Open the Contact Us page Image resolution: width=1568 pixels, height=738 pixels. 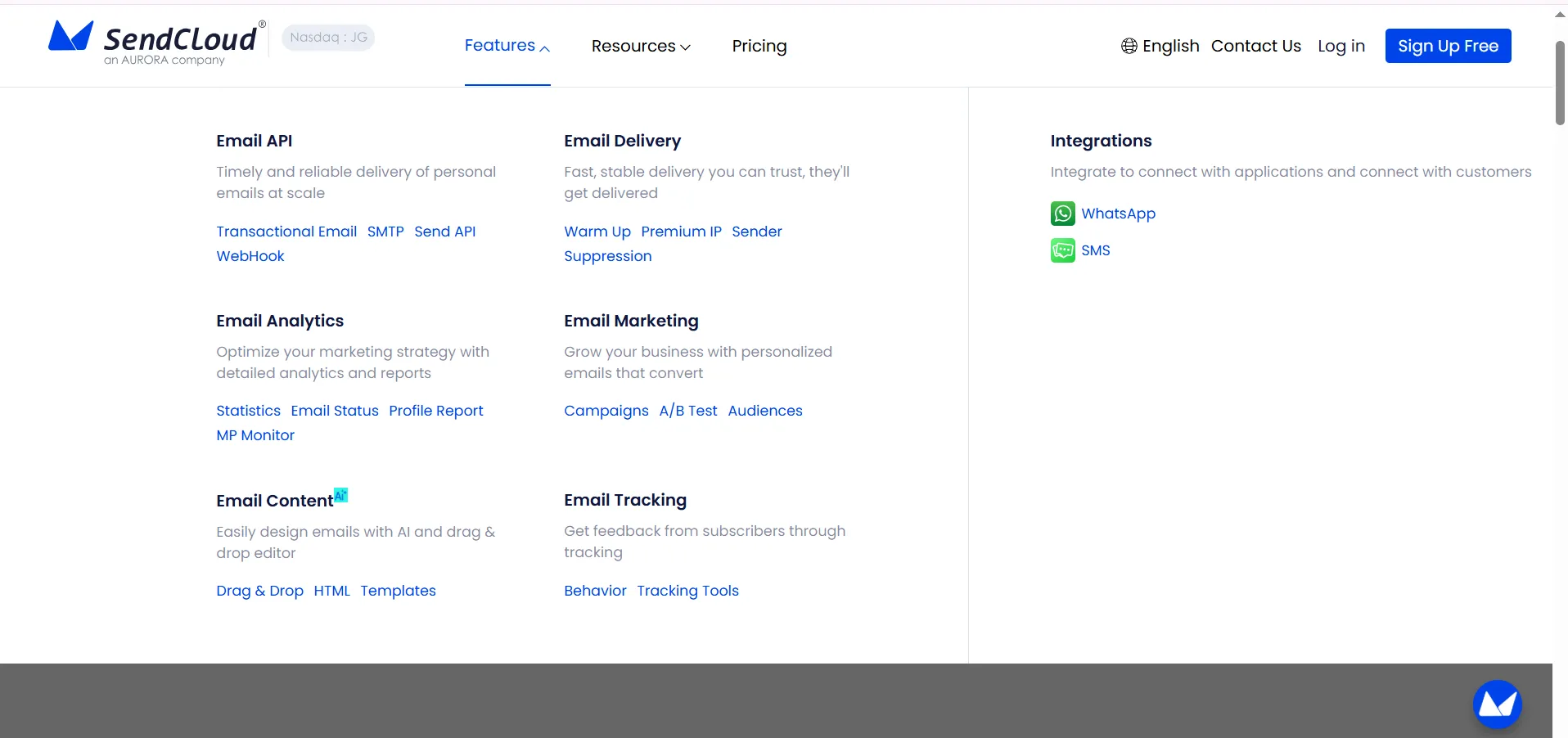tap(1255, 46)
